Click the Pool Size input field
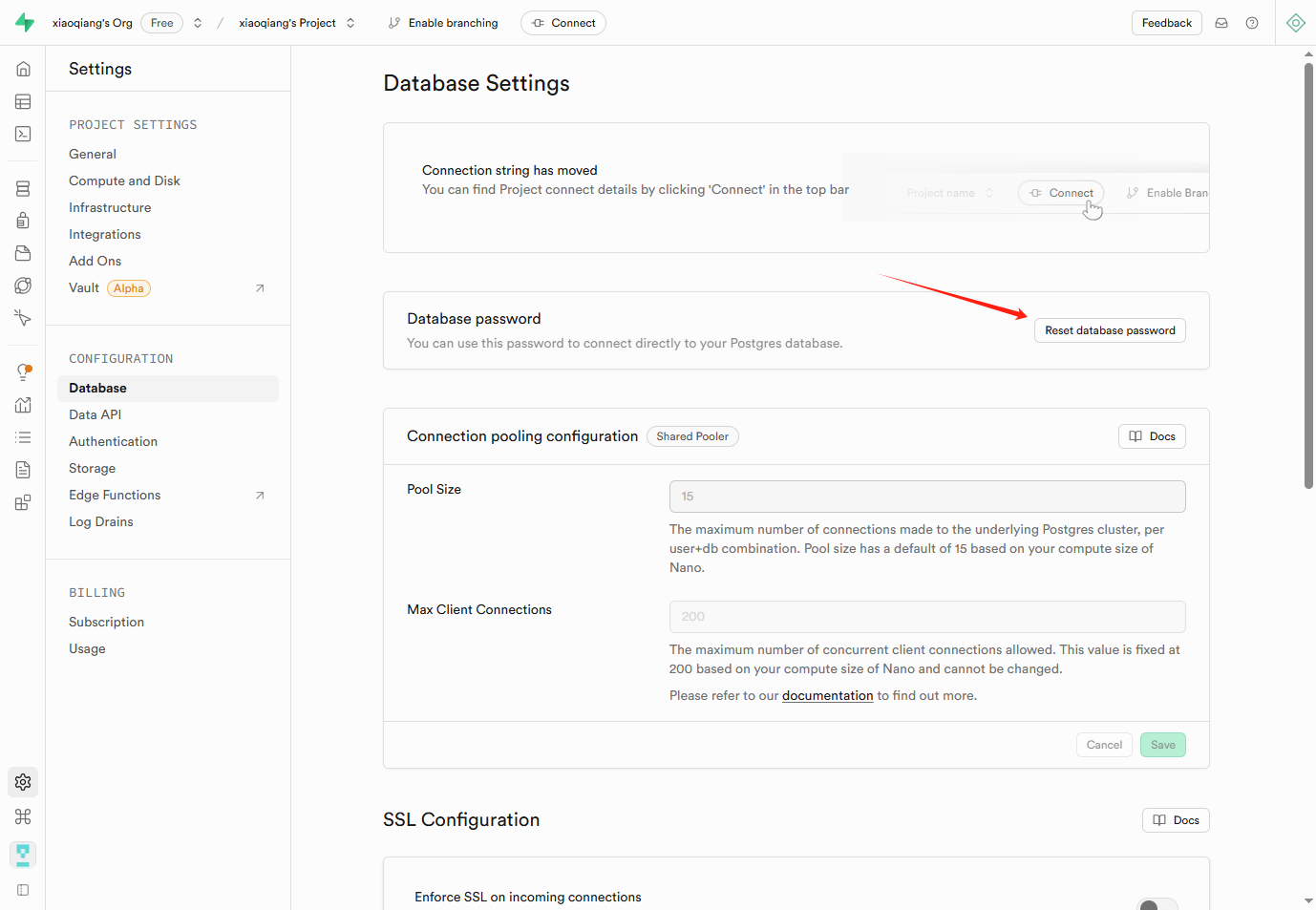 [926, 497]
